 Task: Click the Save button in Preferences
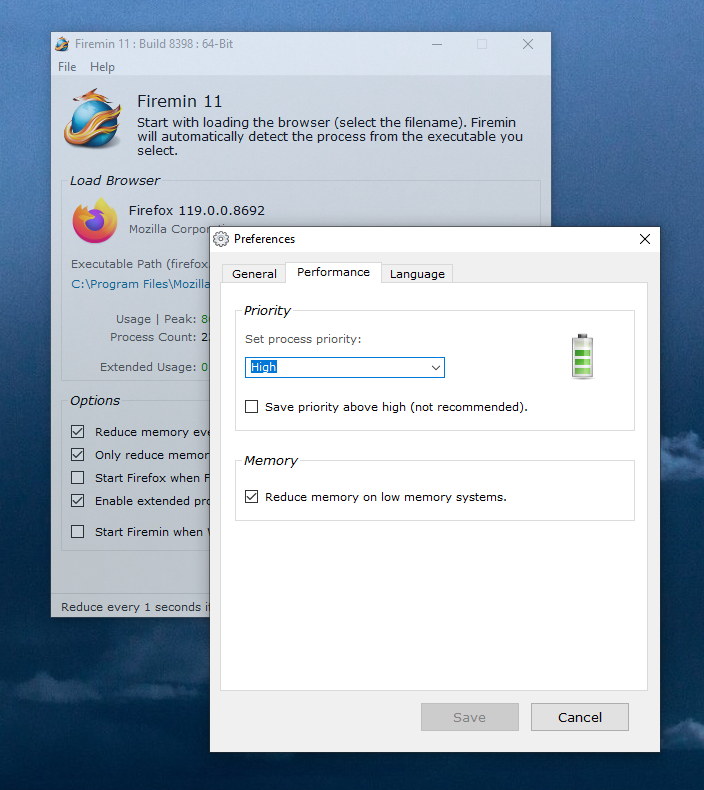470,717
